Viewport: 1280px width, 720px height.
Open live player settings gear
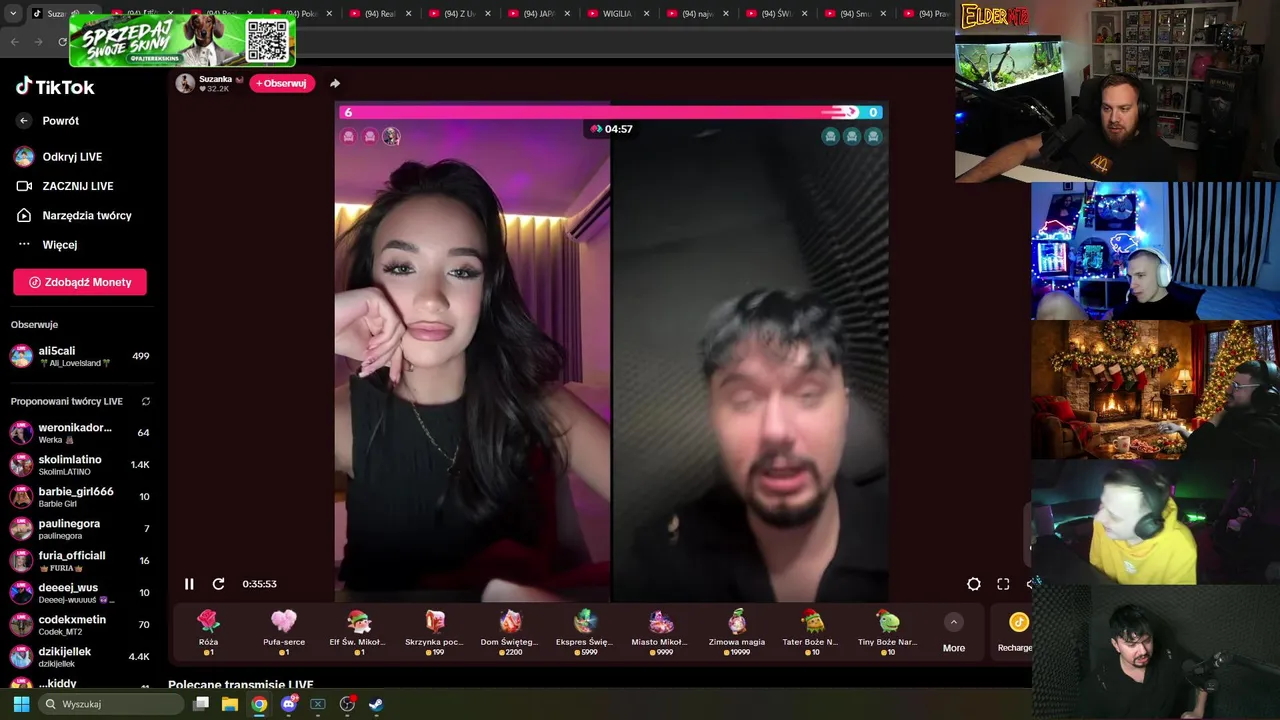(974, 584)
